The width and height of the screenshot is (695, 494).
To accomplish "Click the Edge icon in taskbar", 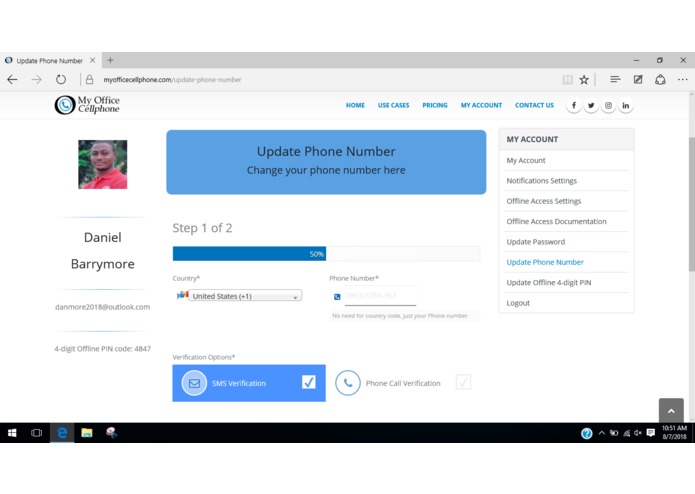I will tap(62, 433).
